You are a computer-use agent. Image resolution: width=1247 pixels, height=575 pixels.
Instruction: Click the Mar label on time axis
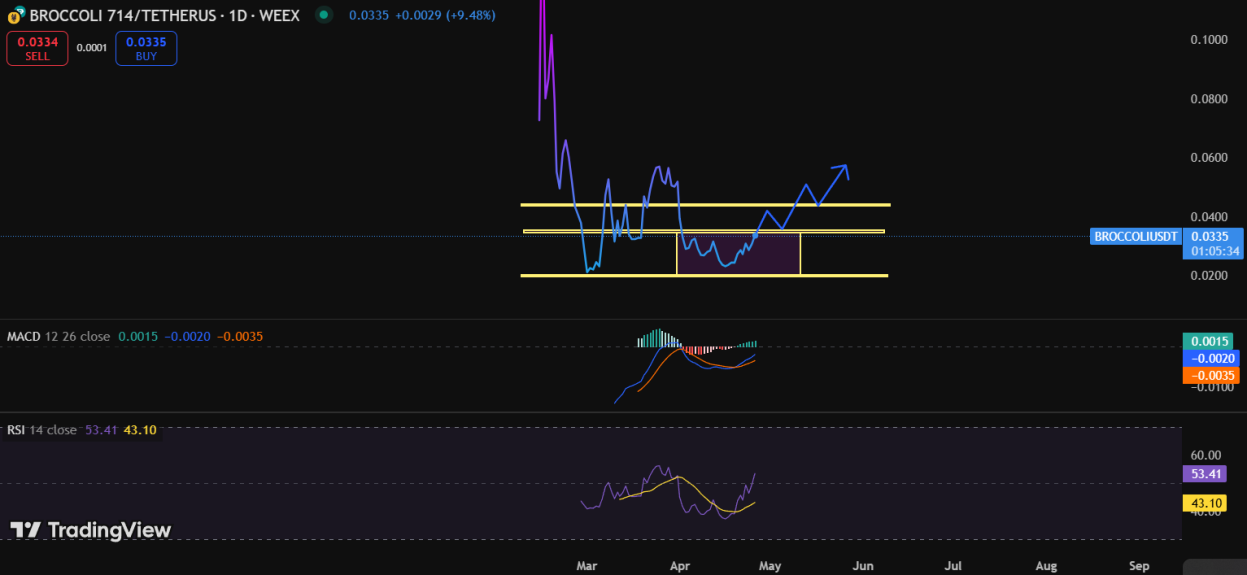pos(587,566)
